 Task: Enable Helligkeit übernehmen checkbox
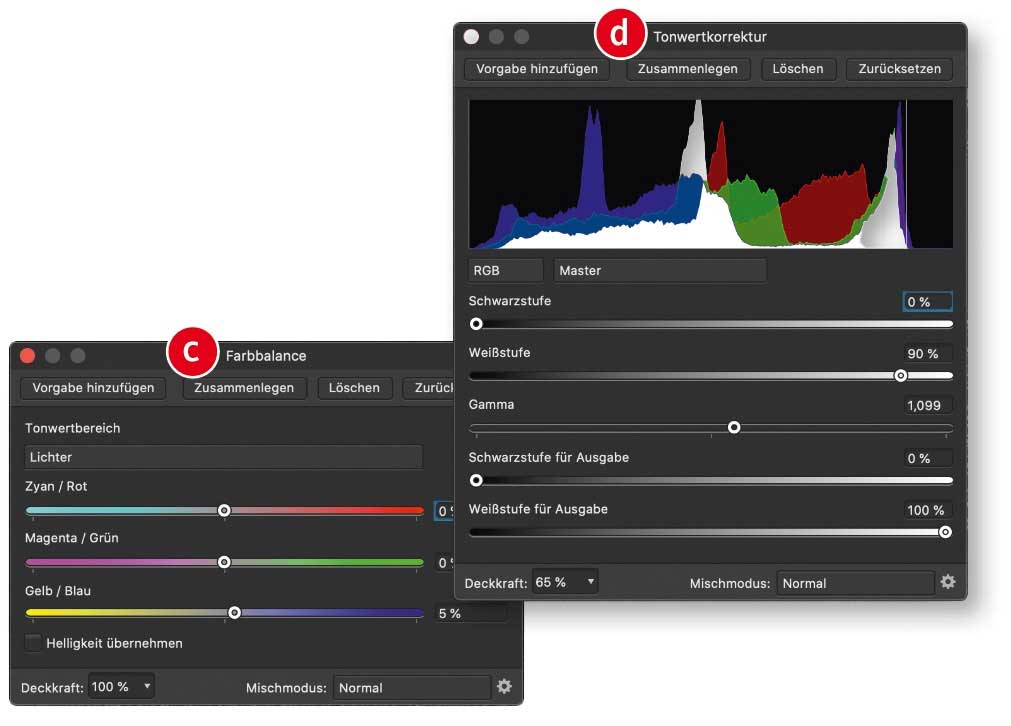[32, 643]
